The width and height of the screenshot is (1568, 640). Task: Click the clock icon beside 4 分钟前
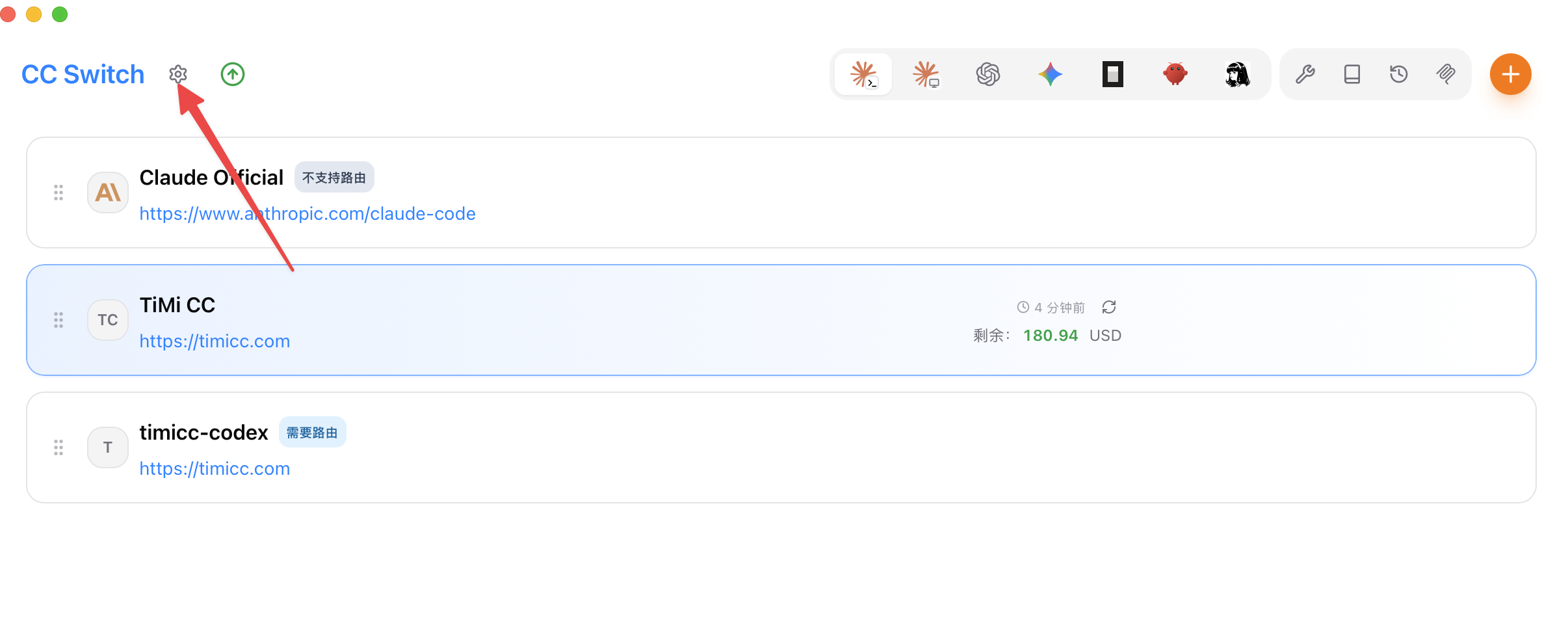1023,307
